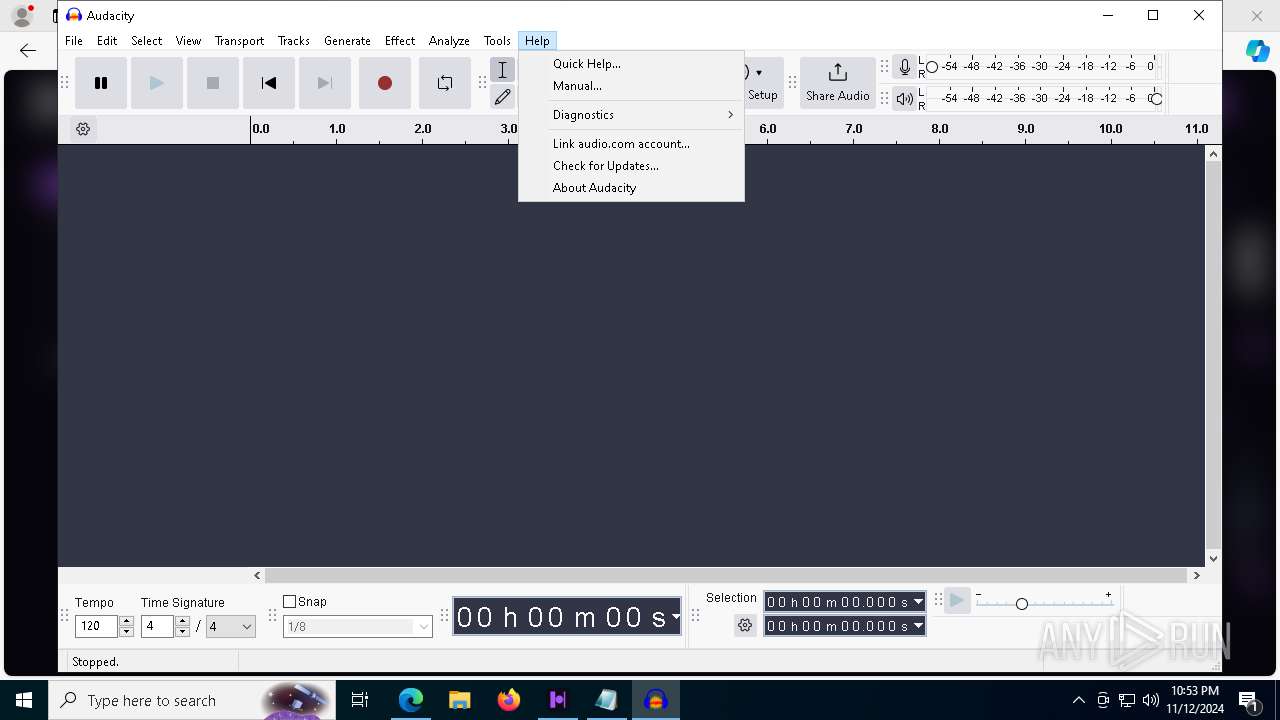The image size is (1280, 720).
Task: Click the vertical scrollbar down arrow
Action: tap(1213, 559)
